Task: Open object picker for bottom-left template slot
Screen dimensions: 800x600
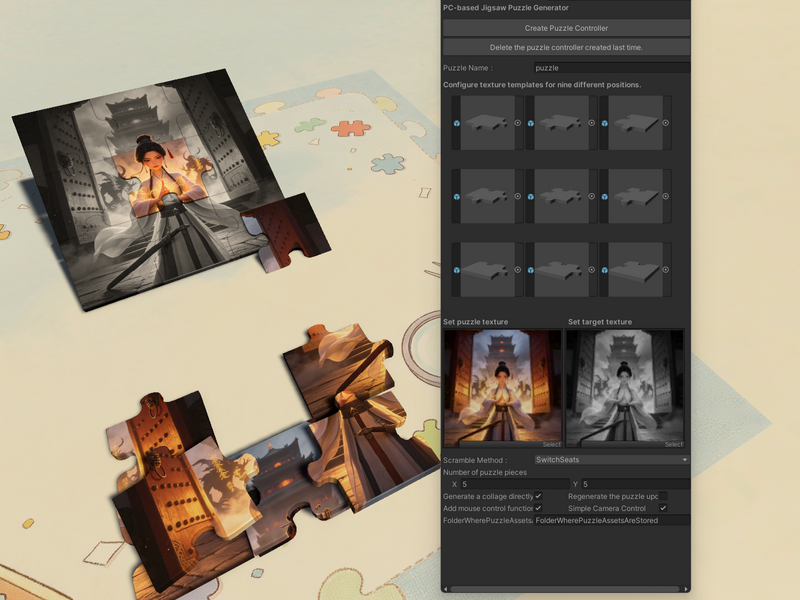Action: 518,270
